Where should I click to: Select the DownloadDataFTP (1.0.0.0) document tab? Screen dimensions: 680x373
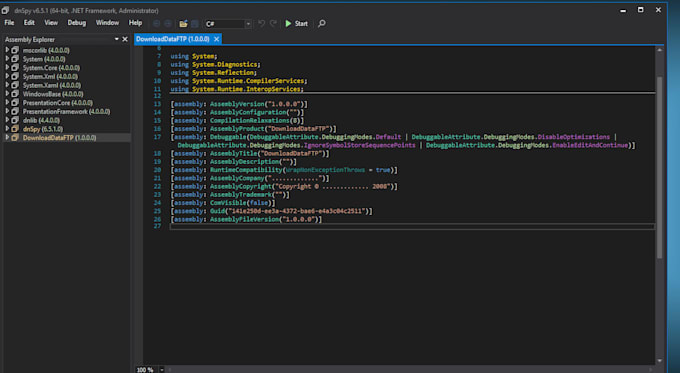click(173, 39)
